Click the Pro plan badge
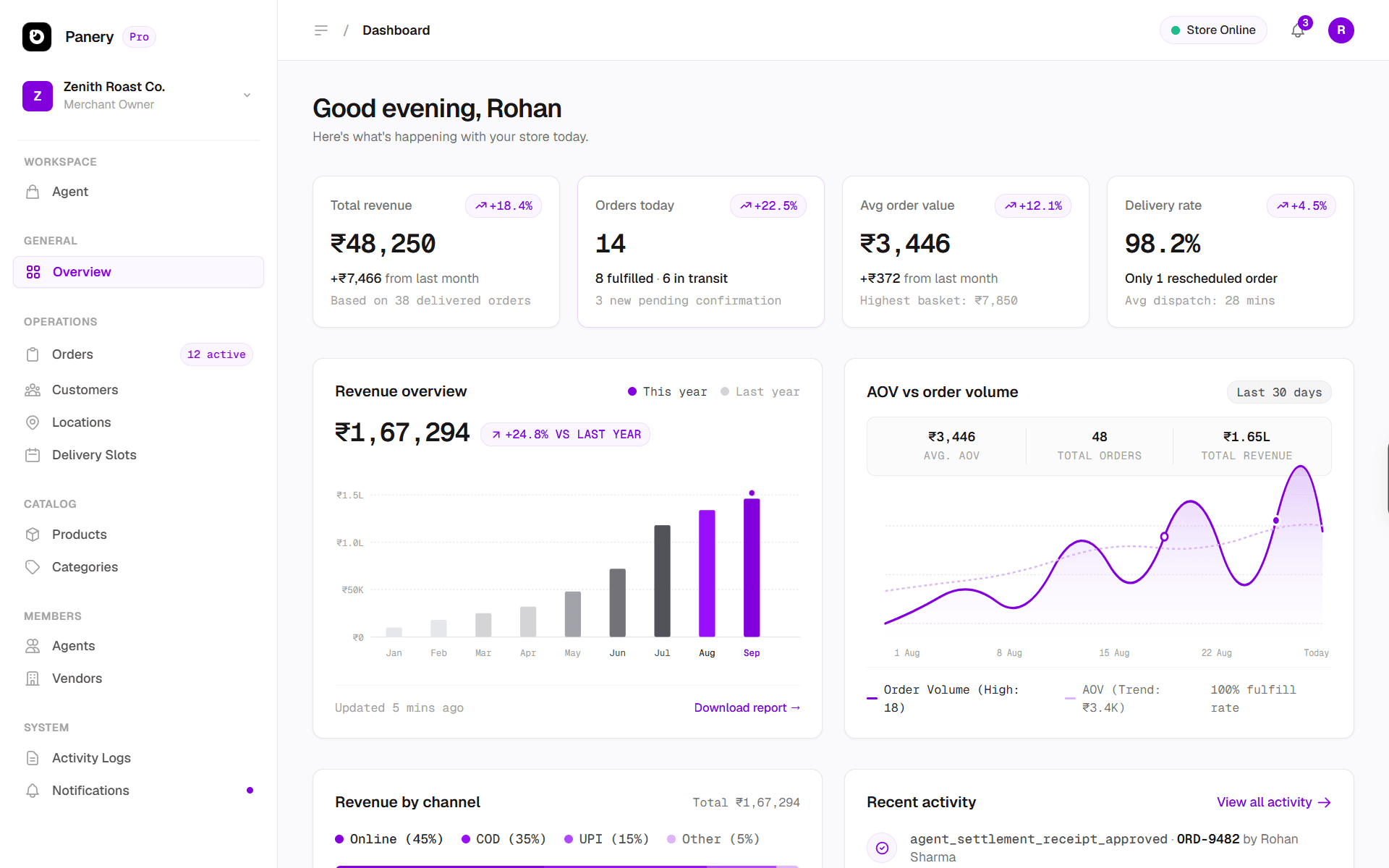1389x868 pixels. coord(139,37)
